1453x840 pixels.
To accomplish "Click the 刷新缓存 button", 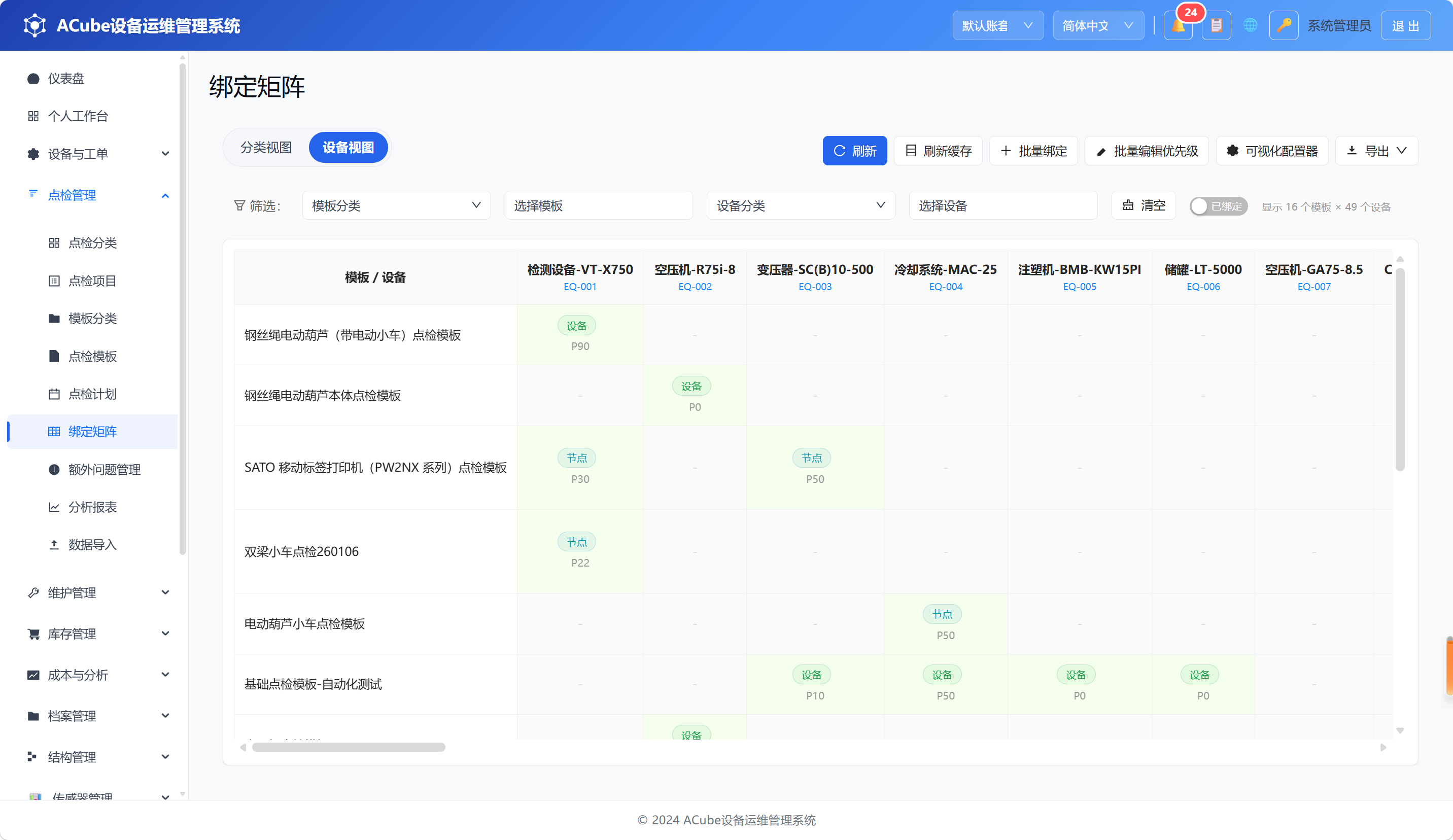I will pos(938,151).
